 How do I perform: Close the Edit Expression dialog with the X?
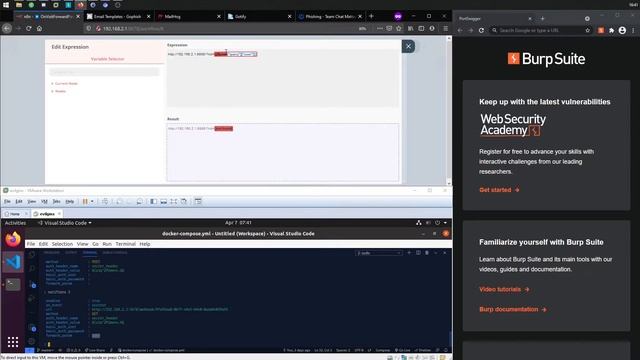click(408, 46)
